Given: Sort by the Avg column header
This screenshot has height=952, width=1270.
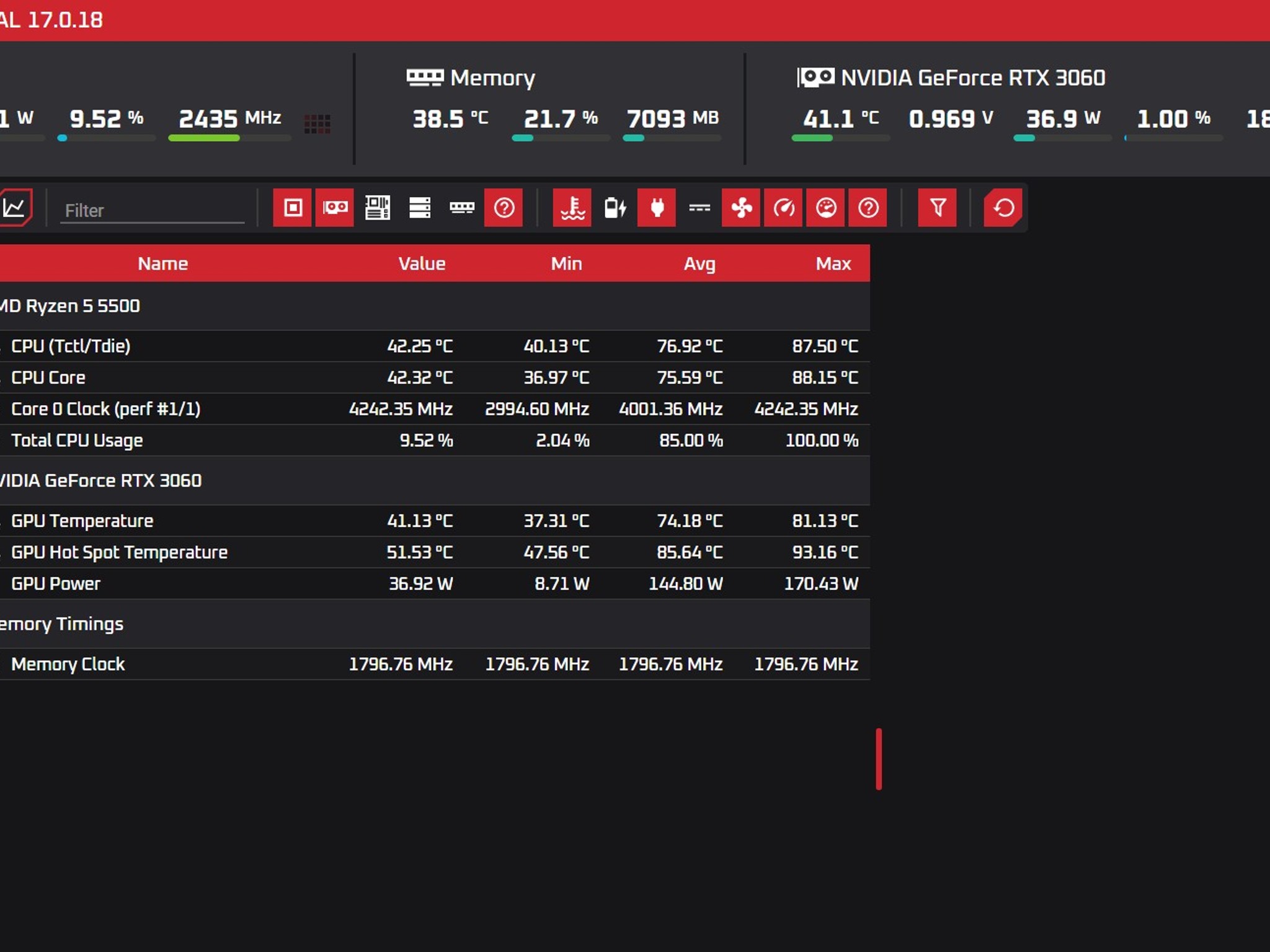Looking at the screenshot, I should 699,263.
